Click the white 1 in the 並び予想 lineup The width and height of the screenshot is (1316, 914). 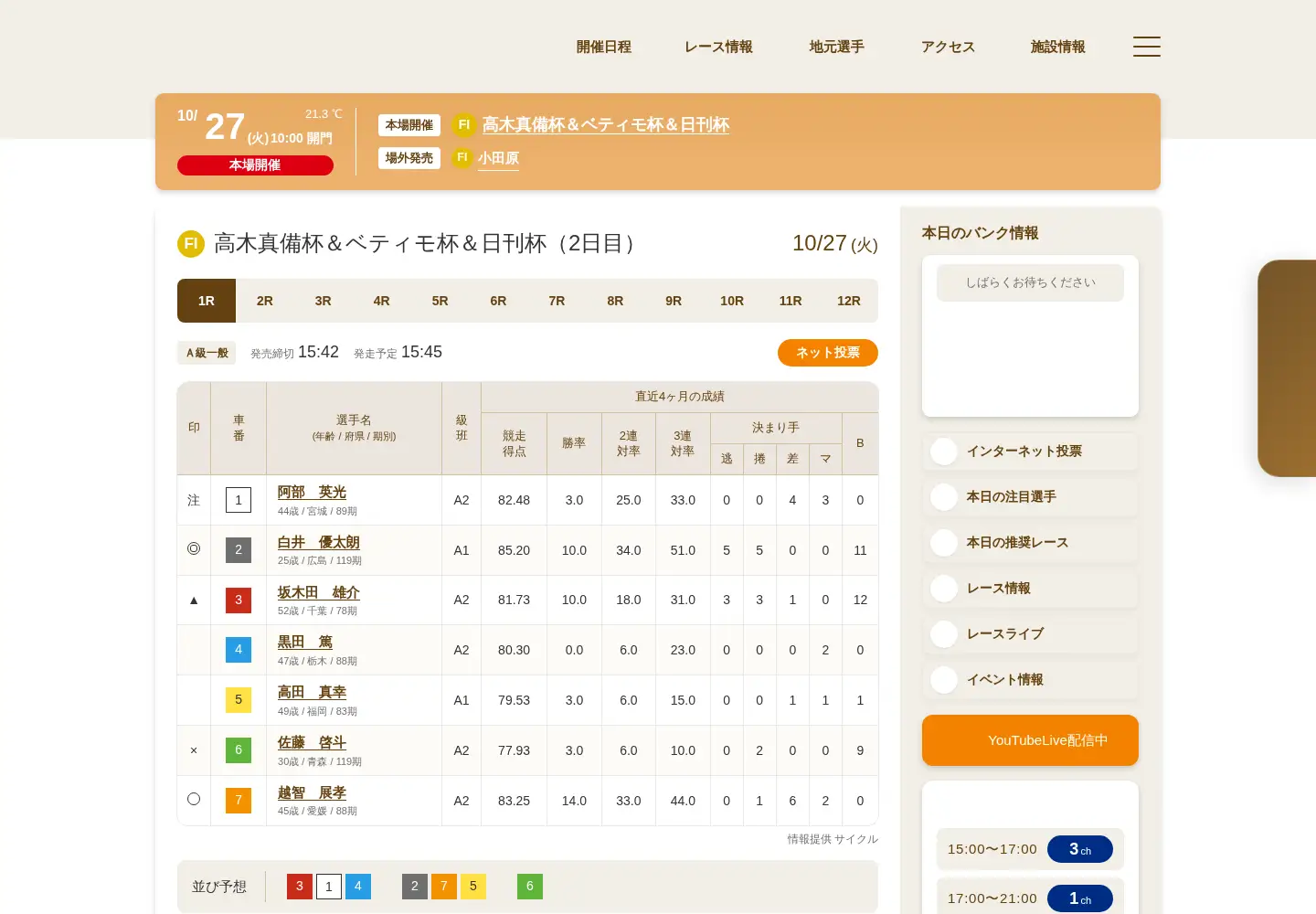pos(329,887)
